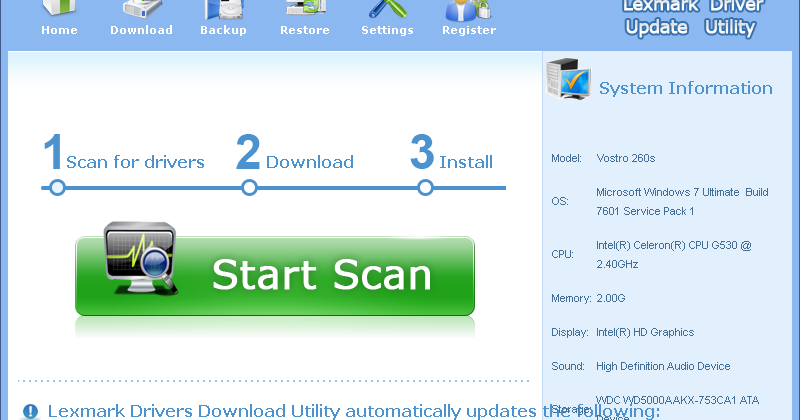Screen dimensions: 800x420
Task: Click the Sound value High Definition Audio Device
Action: (x=663, y=366)
